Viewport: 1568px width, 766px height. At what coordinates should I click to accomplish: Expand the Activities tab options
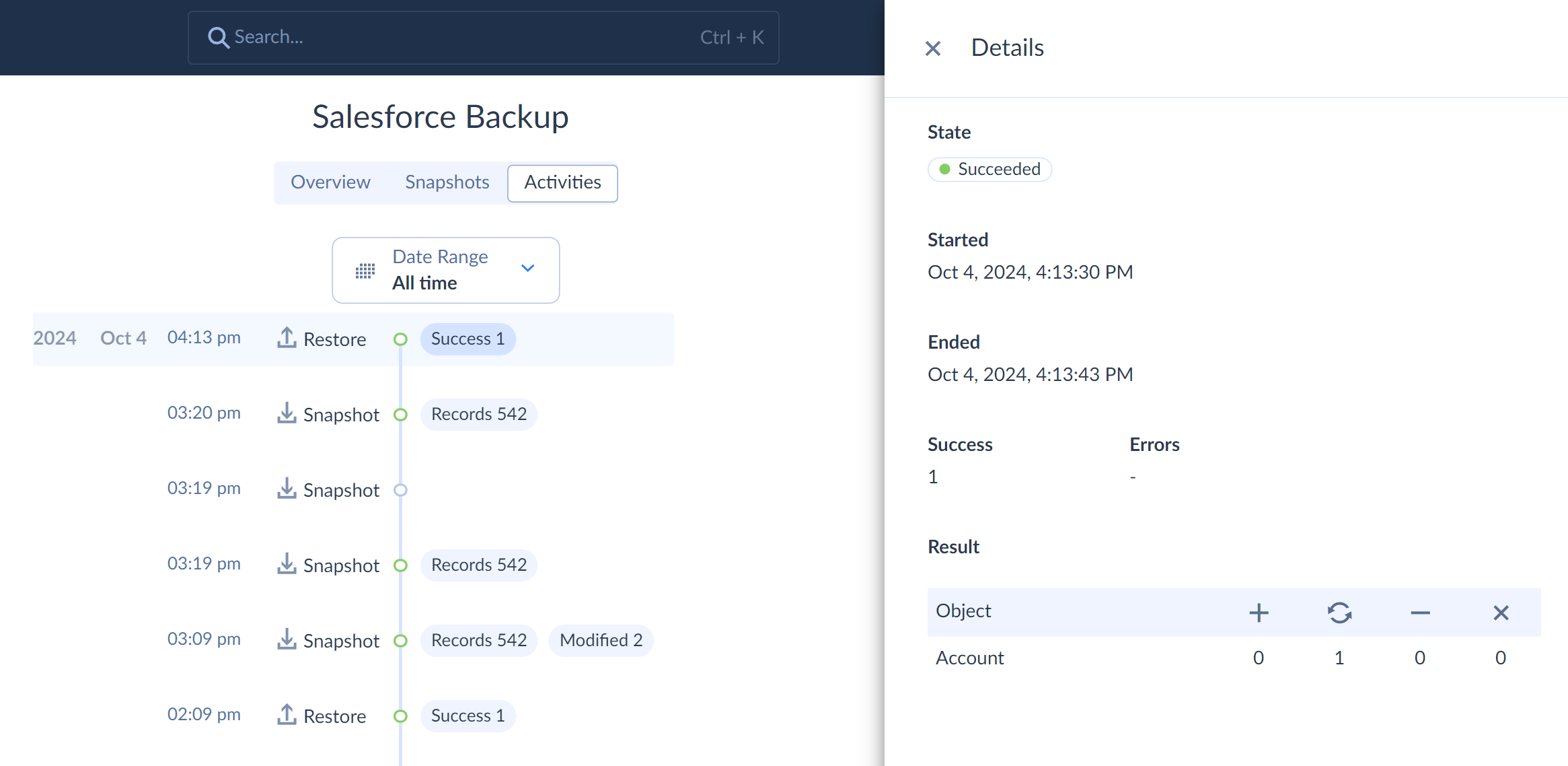(562, 183)
